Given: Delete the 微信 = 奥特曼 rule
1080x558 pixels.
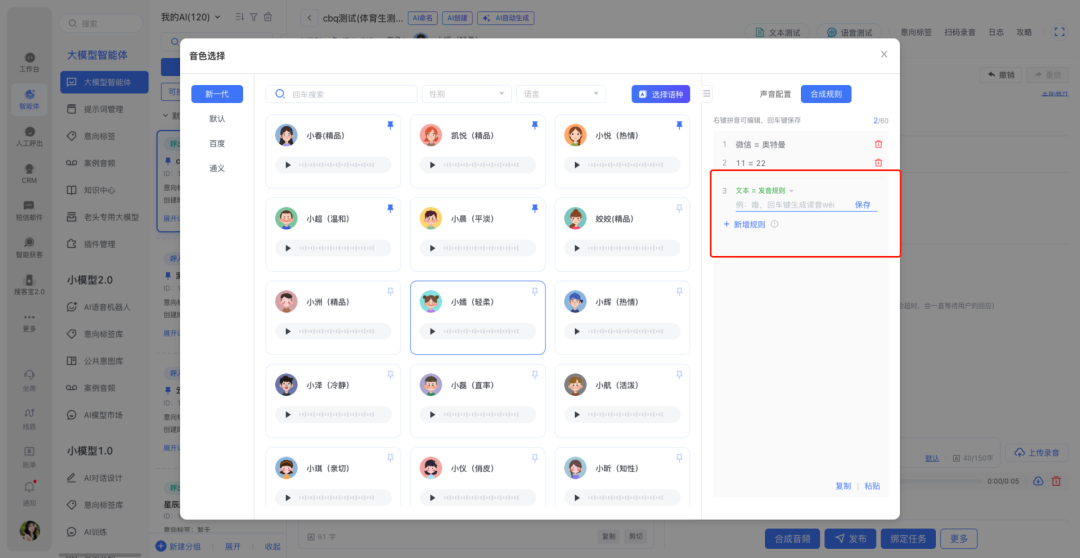Looking at the screenshot, I should pyautogui.click(x=878, y=144).
